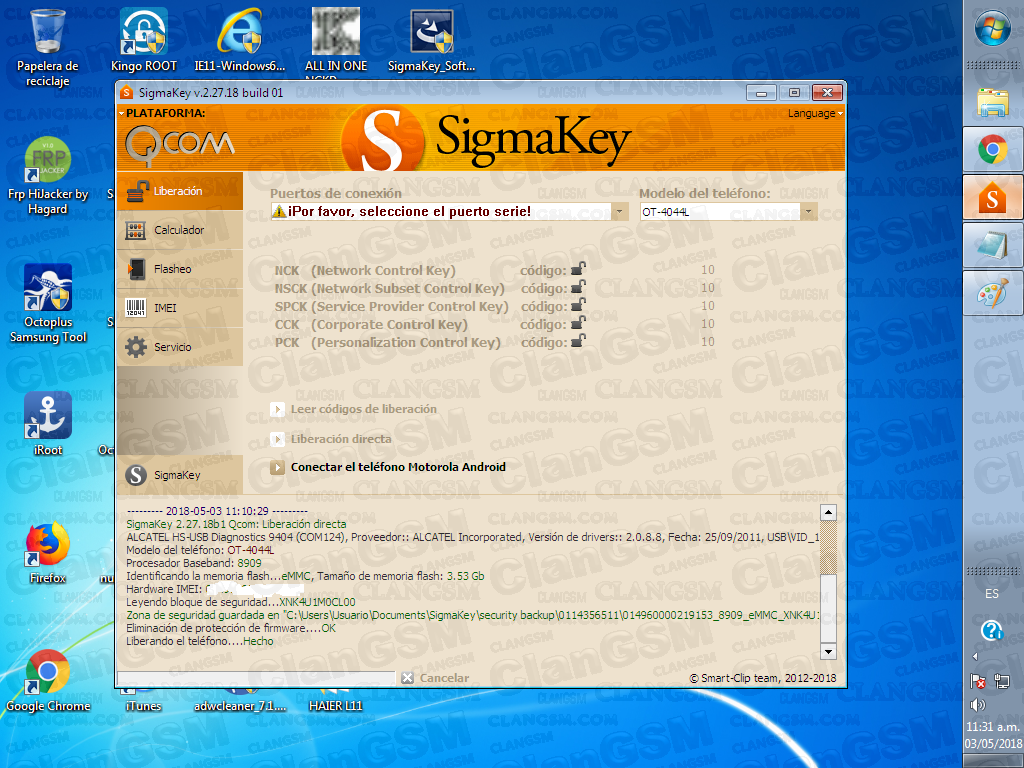Select the adwcleaner_7.1 desktop file label
The width and height of the screenshot is (1024, 768).
(x=240, y=706)
